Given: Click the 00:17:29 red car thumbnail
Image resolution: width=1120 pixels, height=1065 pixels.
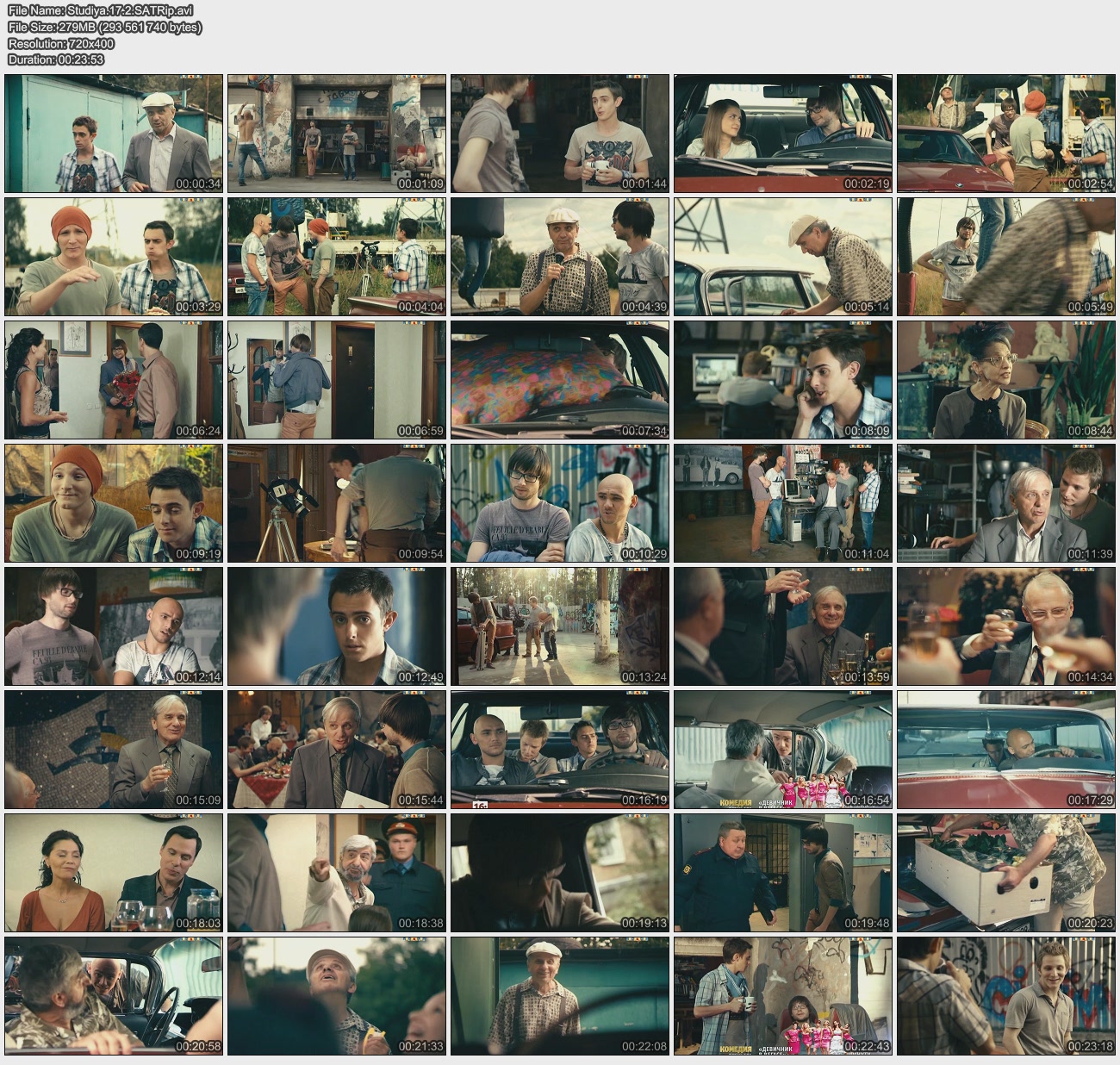Looking at the screenshot, I should click(1005, 750).
